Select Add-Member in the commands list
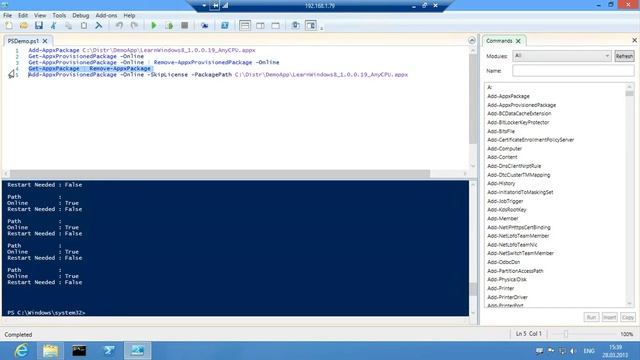Viewport: 640px width, 360px height. click(502, 219)
